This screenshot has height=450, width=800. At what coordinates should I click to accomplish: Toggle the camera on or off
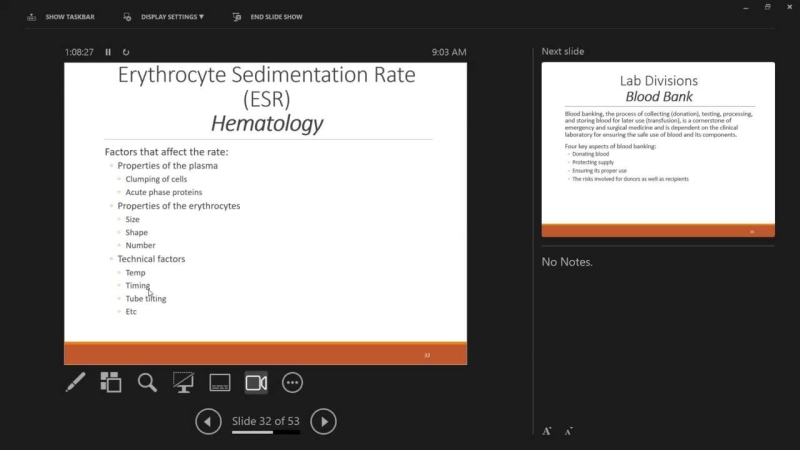coord(256,382)
